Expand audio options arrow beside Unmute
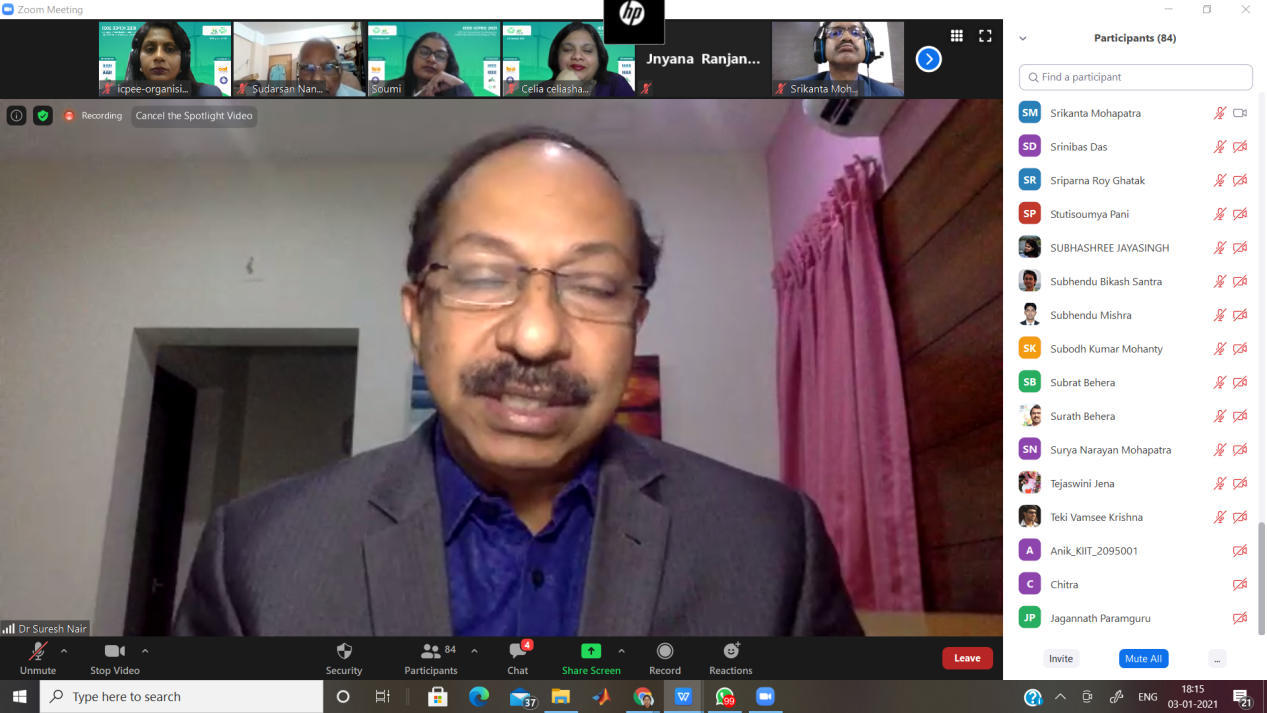 64,651
